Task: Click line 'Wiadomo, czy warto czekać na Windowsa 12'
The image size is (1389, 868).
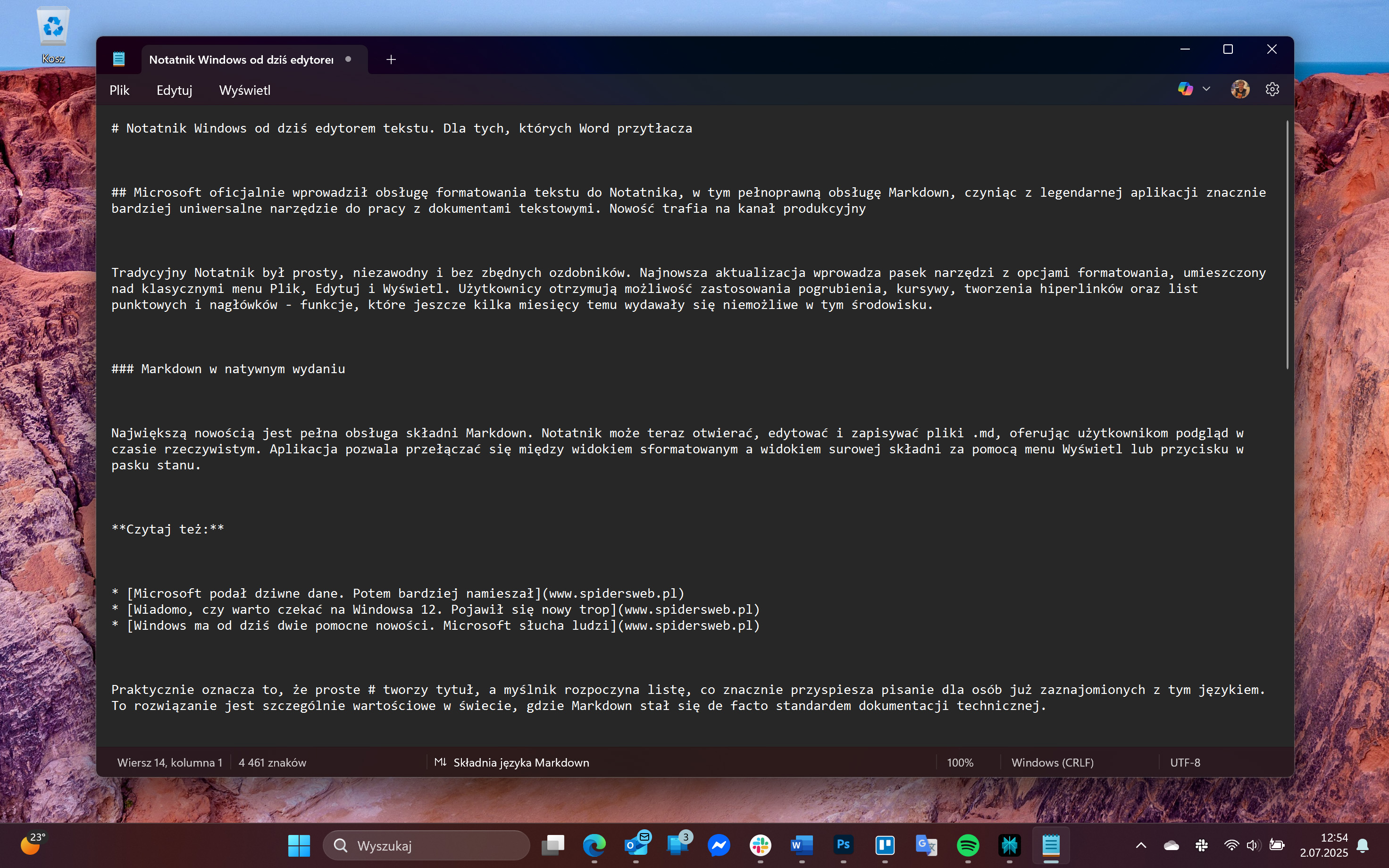Action: click(435, 609)
